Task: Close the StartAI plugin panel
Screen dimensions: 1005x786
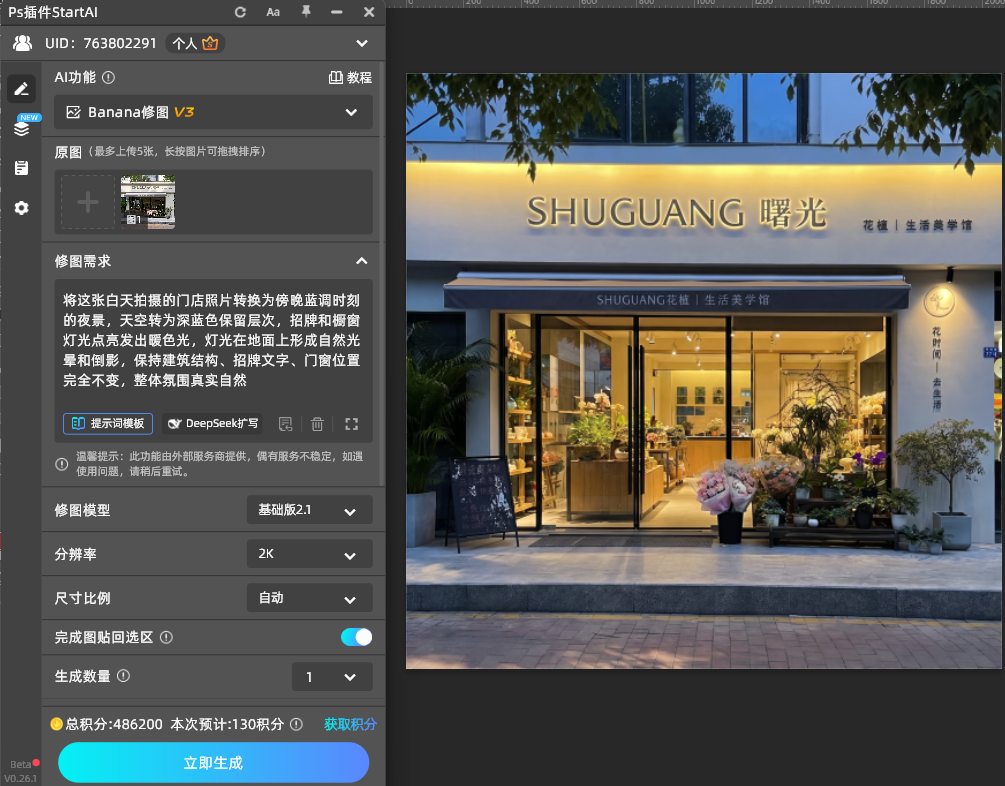Action: pos(369,12)
